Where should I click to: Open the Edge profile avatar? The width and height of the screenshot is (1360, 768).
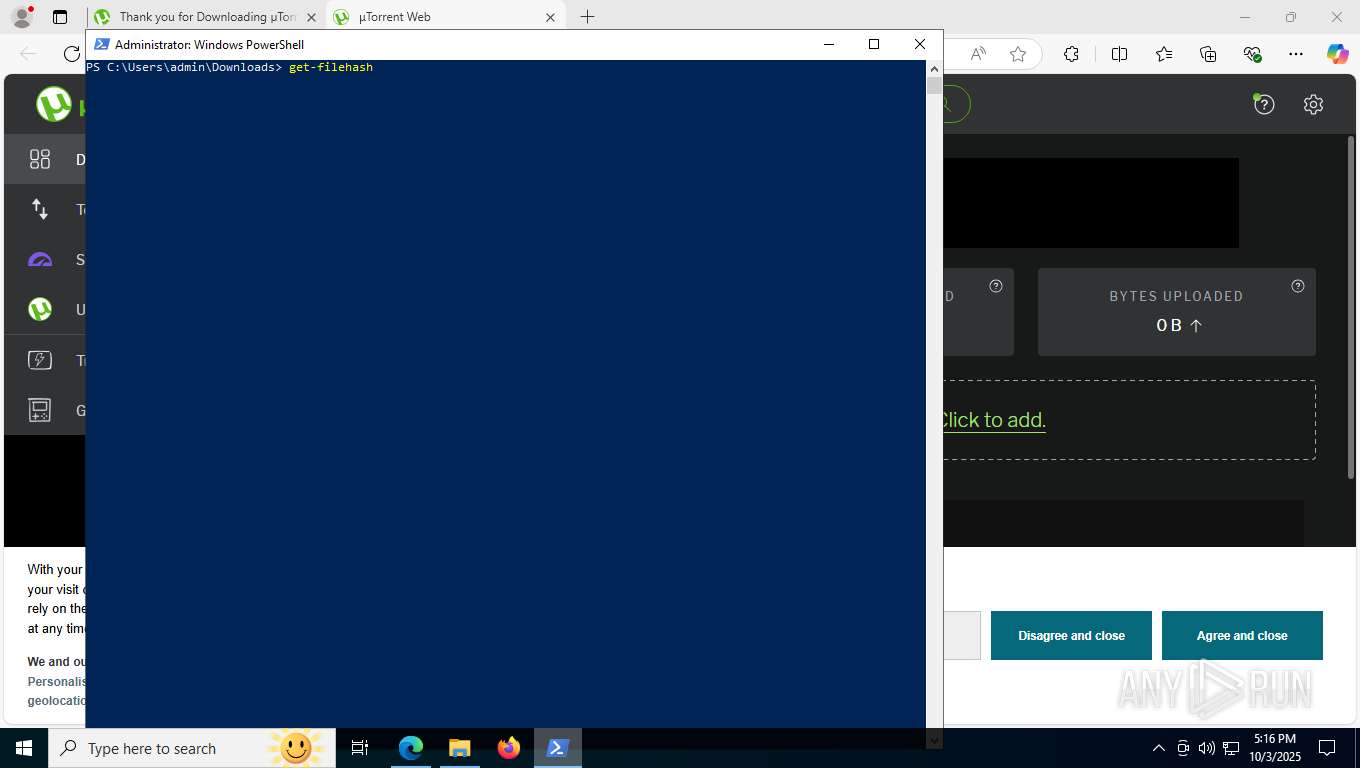(x=21, y=17)
